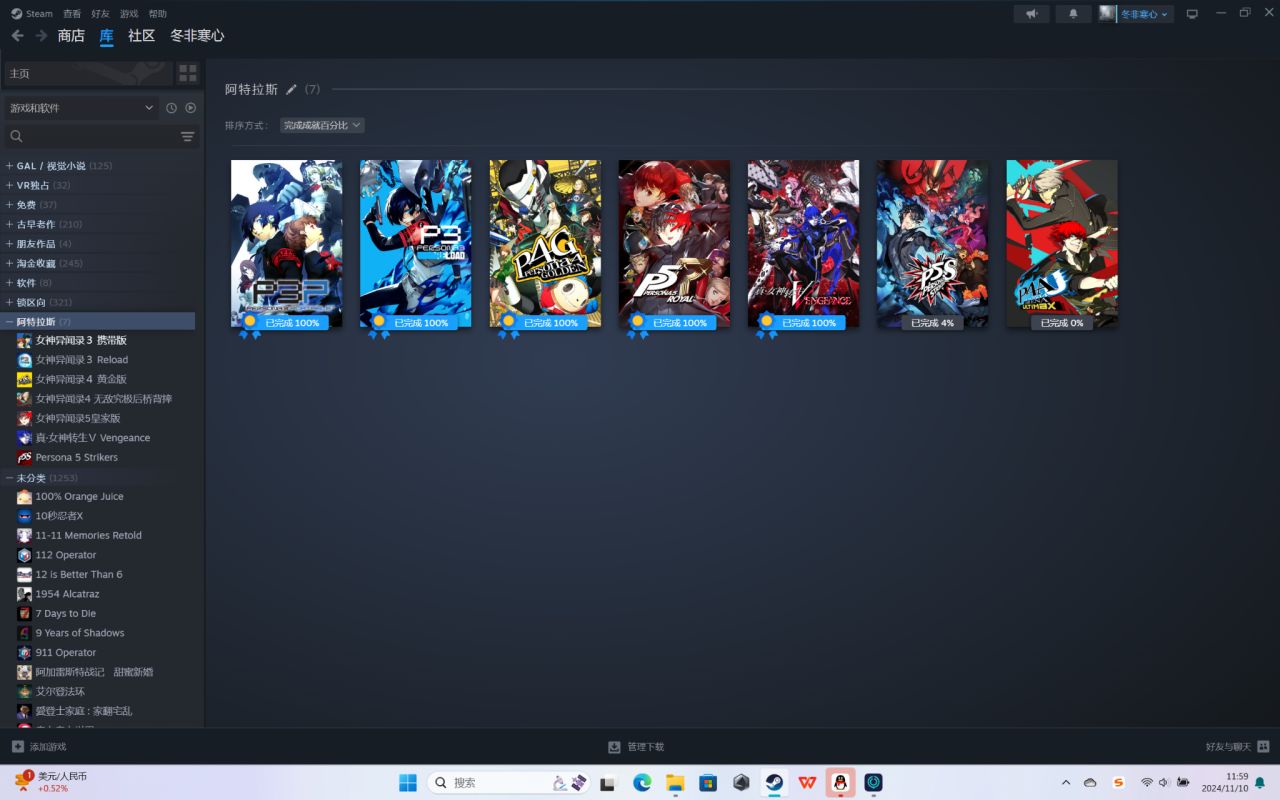This screenshot has width=1280, height=800.
Task: Click the ready-to-play filter icon
Action: (190, 108)
